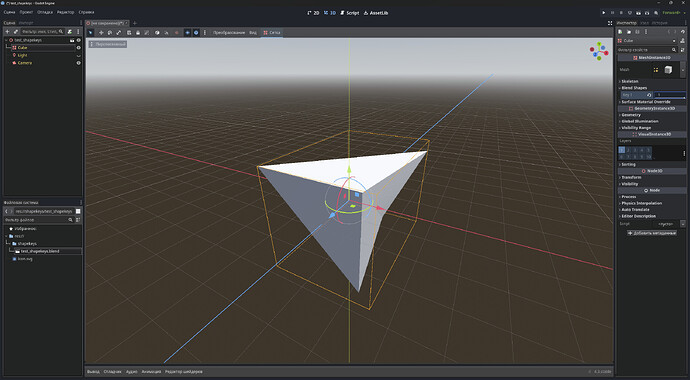
Task: Open the Вид view menu button
Action: pyautogui.click(x=253, y=33)
